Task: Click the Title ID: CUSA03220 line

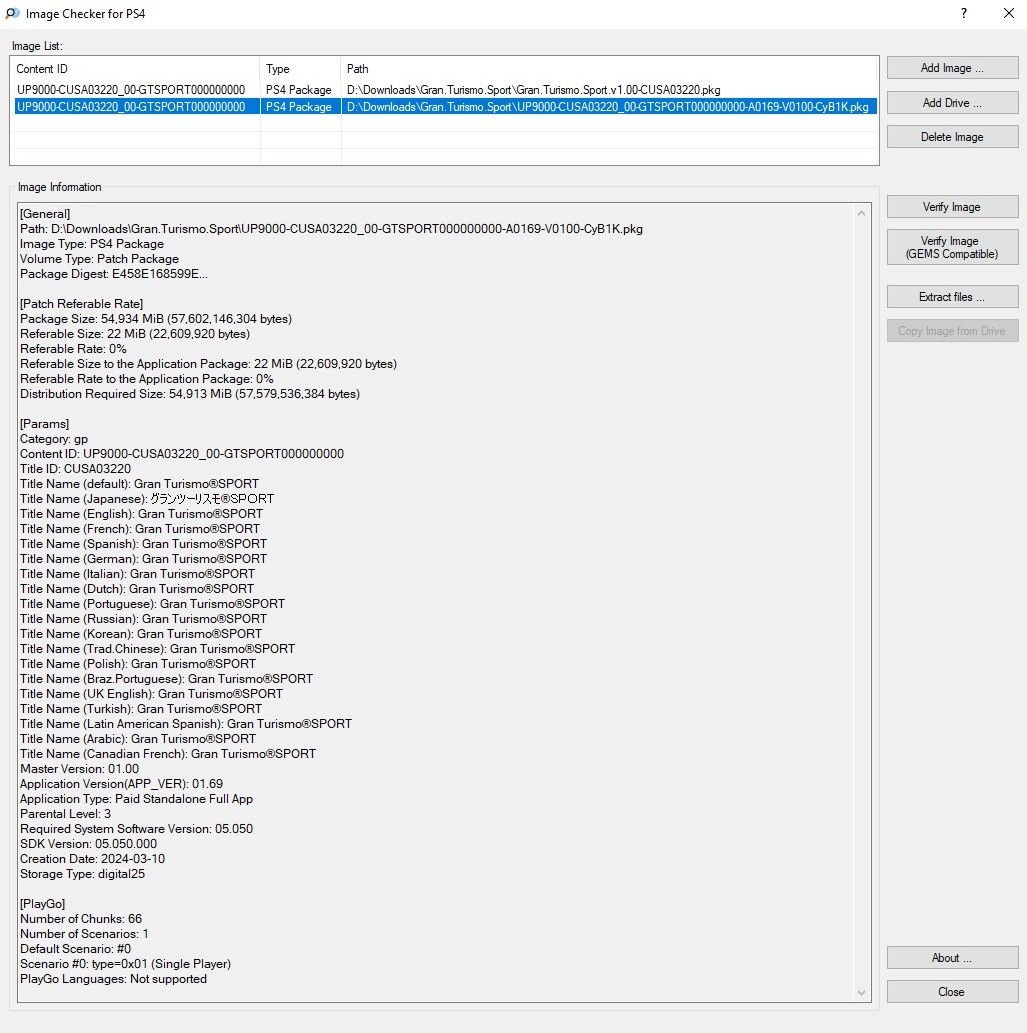Action: click(x=75, y=469)
